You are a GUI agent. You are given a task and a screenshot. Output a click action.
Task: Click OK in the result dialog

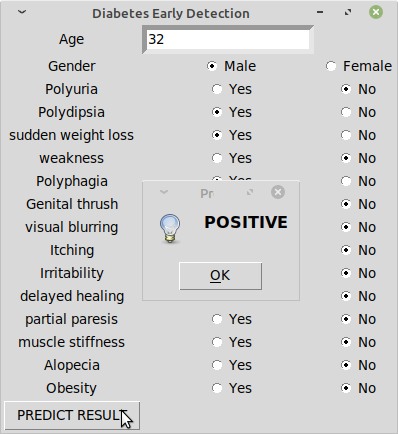[220, 276]
